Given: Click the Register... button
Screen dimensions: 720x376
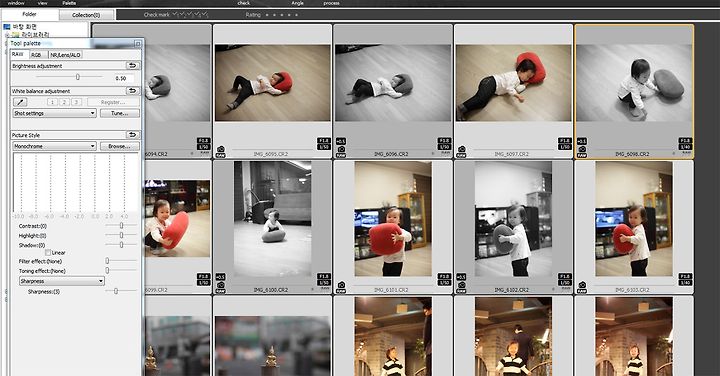Looking at the screenshot, I should pyautogui.click(x=113, y=102).
